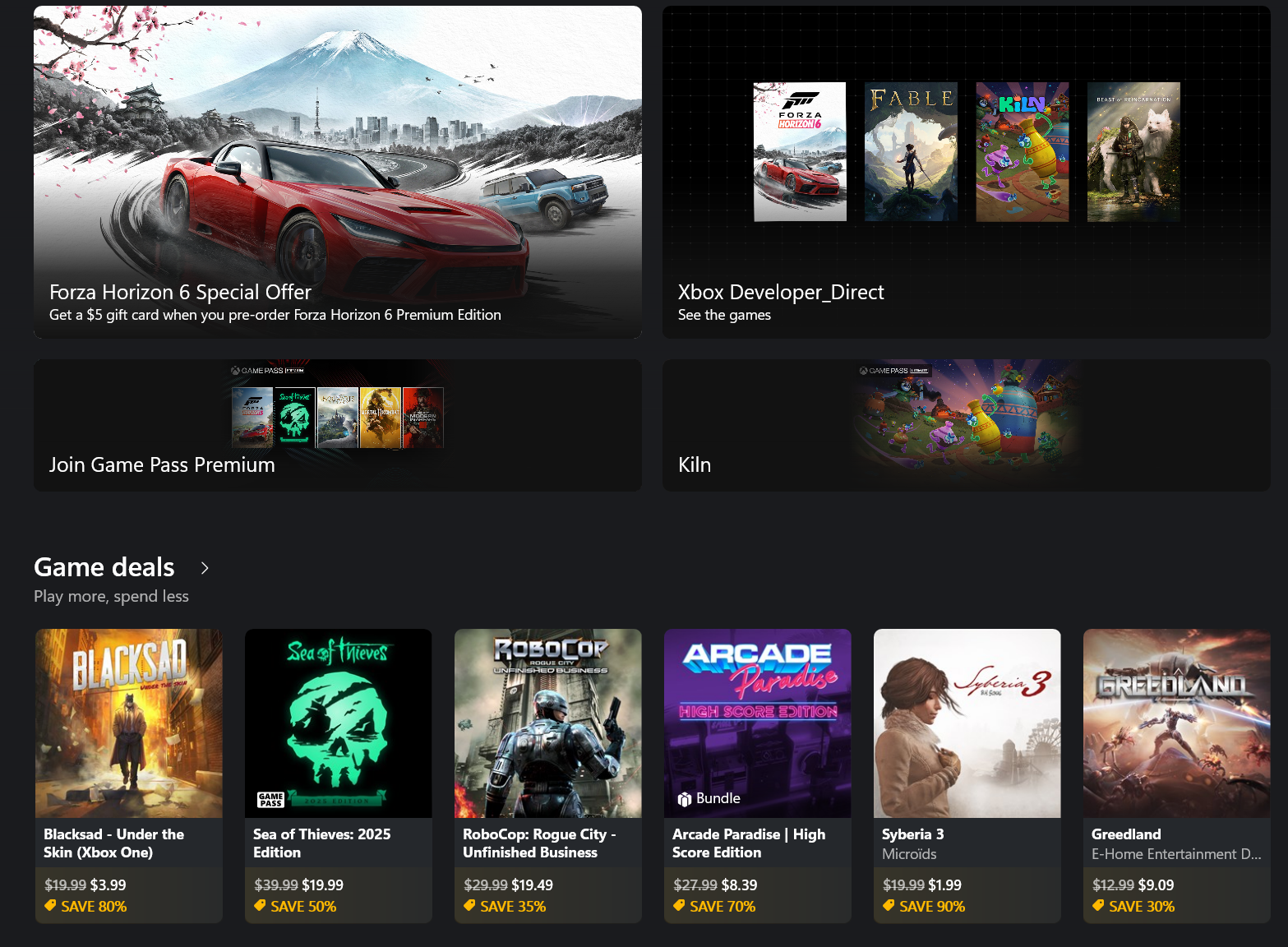Screen dimensions: 1288x947
Task: Click the Greedland title text
Action: [1126, 834]
